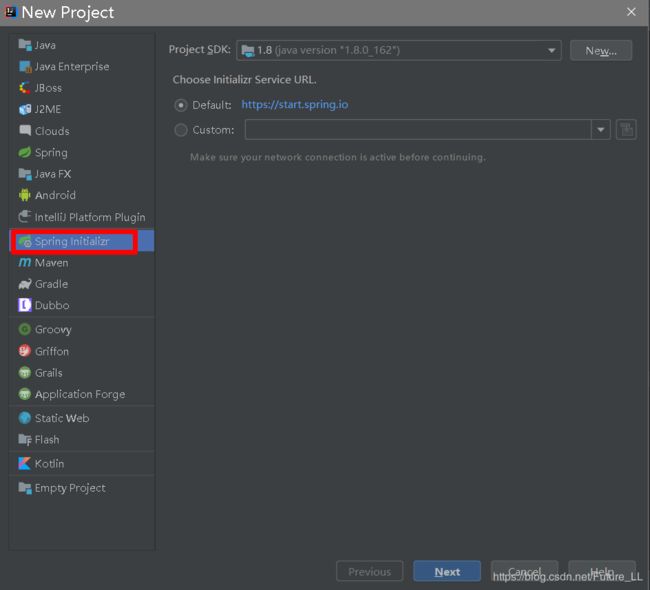Click the Gradle elephant icon
Screen dimensions: 650x590
25,284
